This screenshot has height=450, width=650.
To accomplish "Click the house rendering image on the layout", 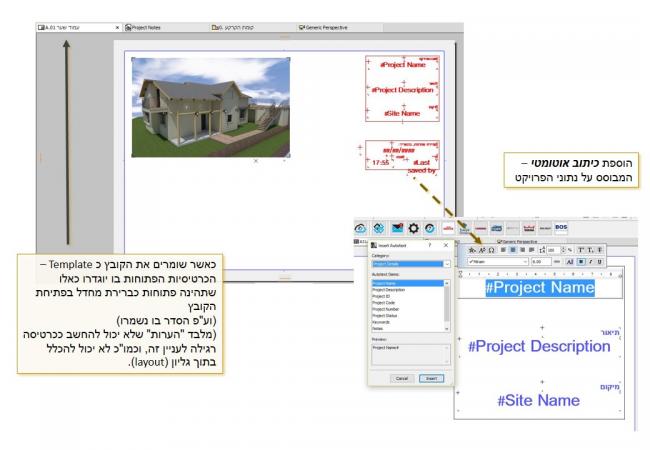I will 210,105.
